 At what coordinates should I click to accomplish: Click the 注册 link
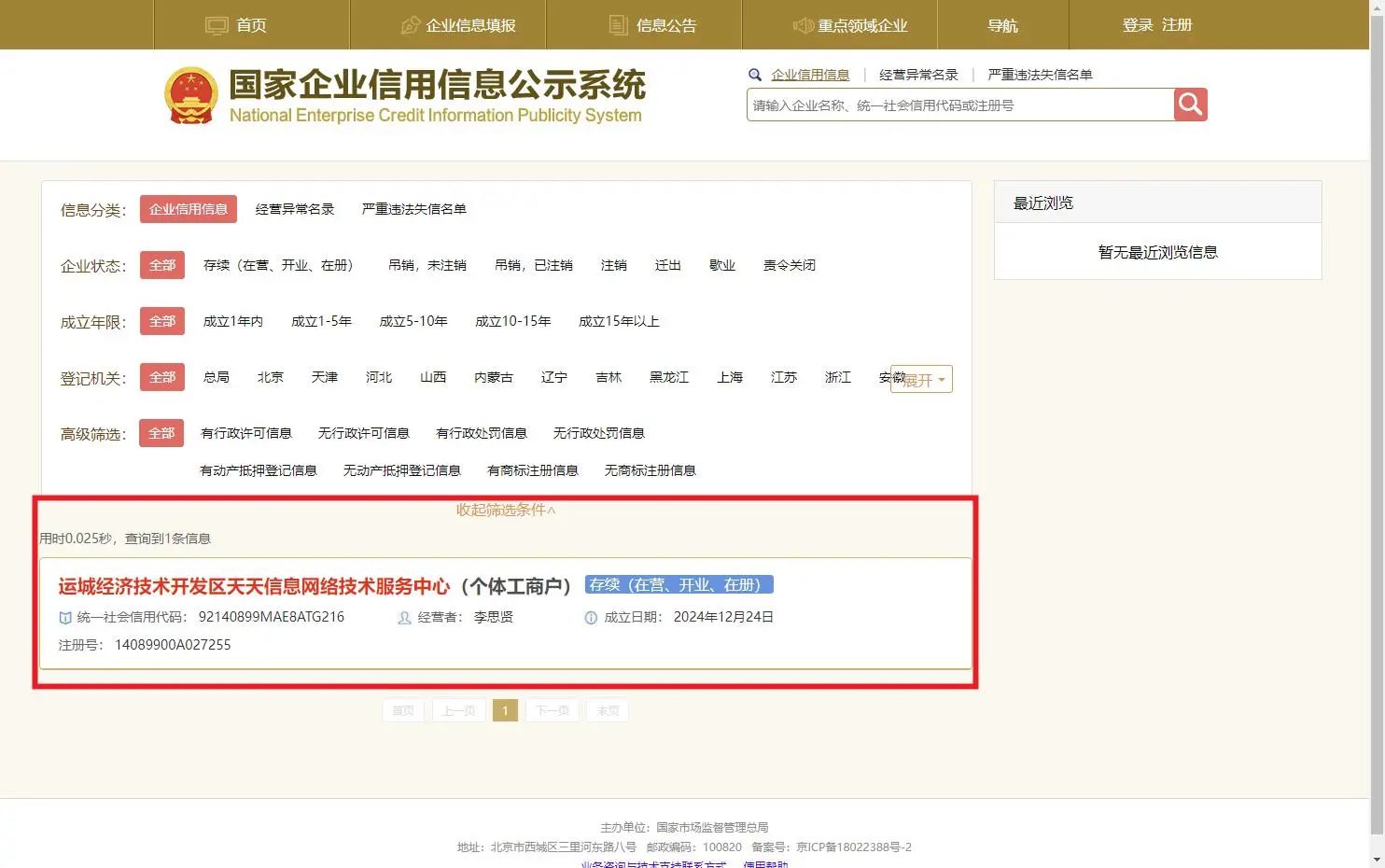1177,25
